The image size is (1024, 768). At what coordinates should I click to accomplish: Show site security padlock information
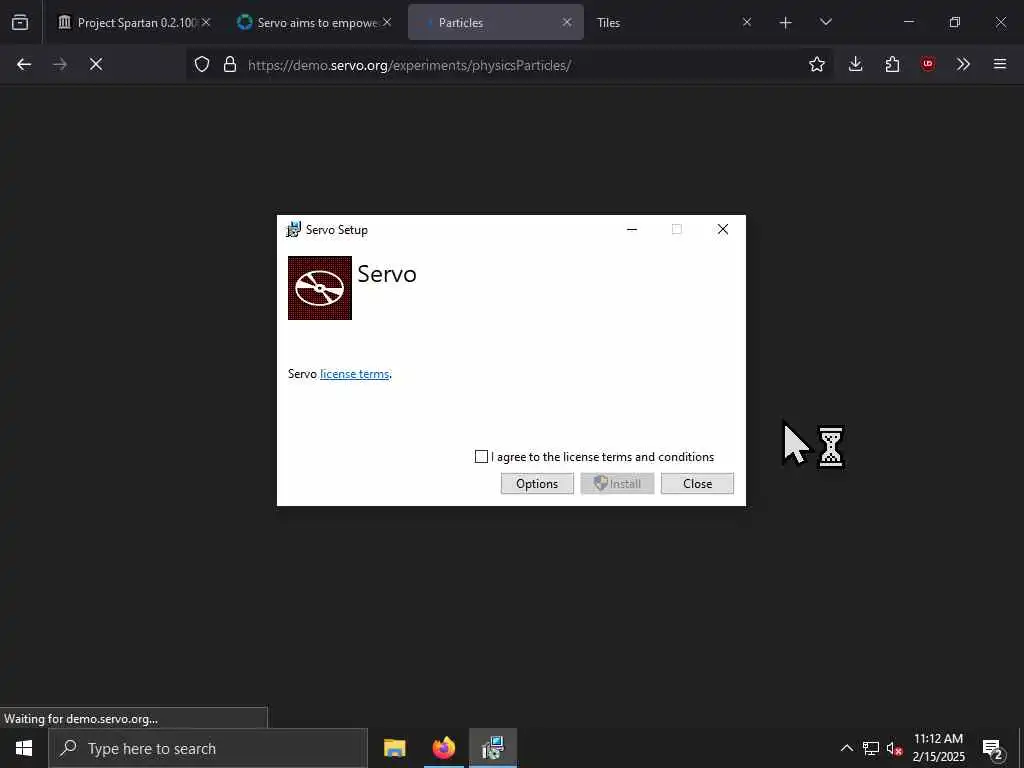coord(229,64)
